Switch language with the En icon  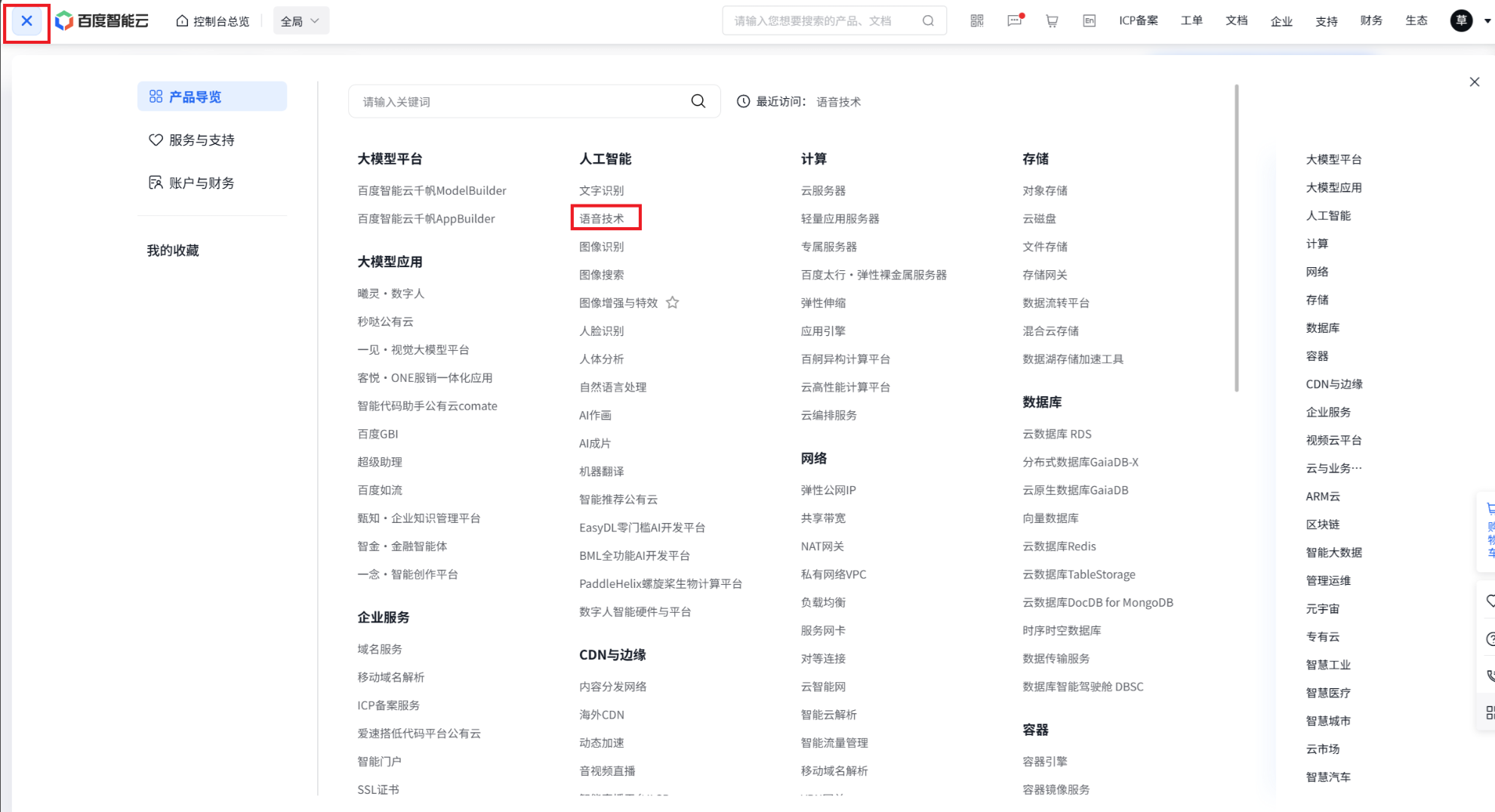click(x=1090, y=21)
